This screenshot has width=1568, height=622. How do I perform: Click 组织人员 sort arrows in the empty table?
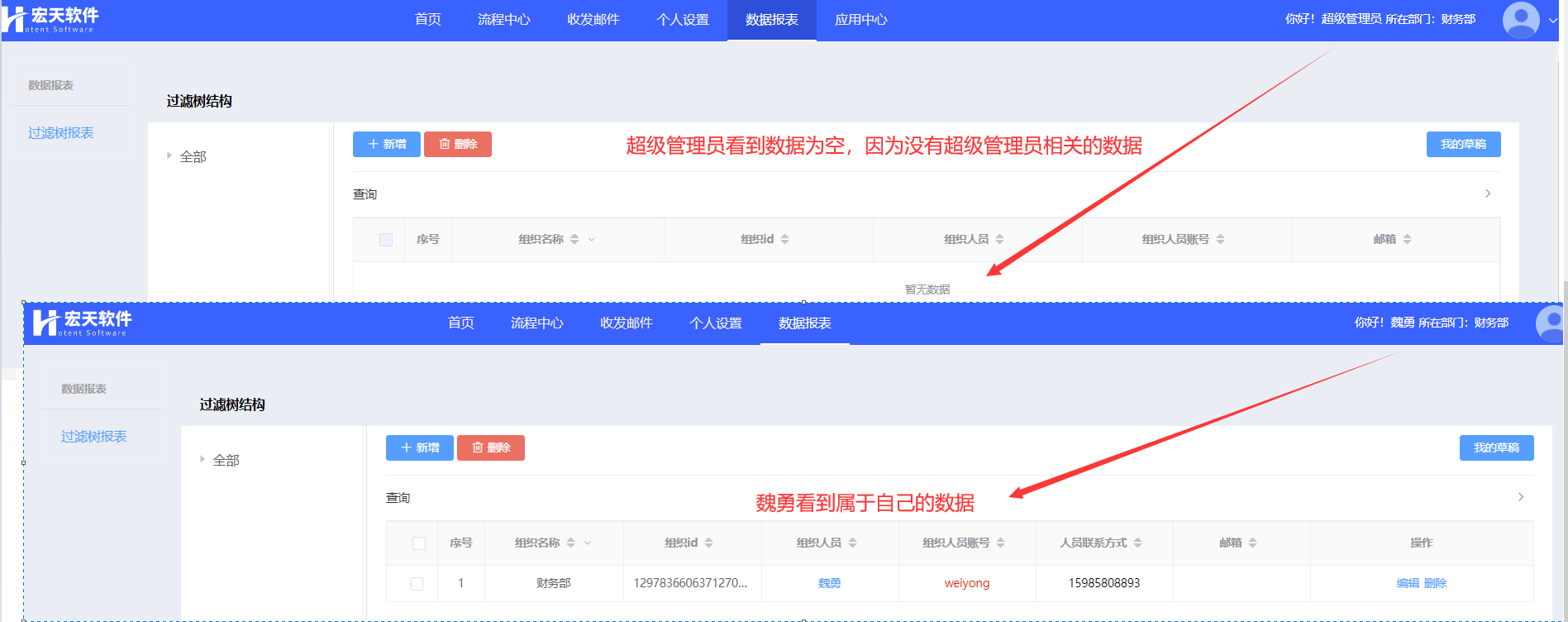click(x=999, y=239)
